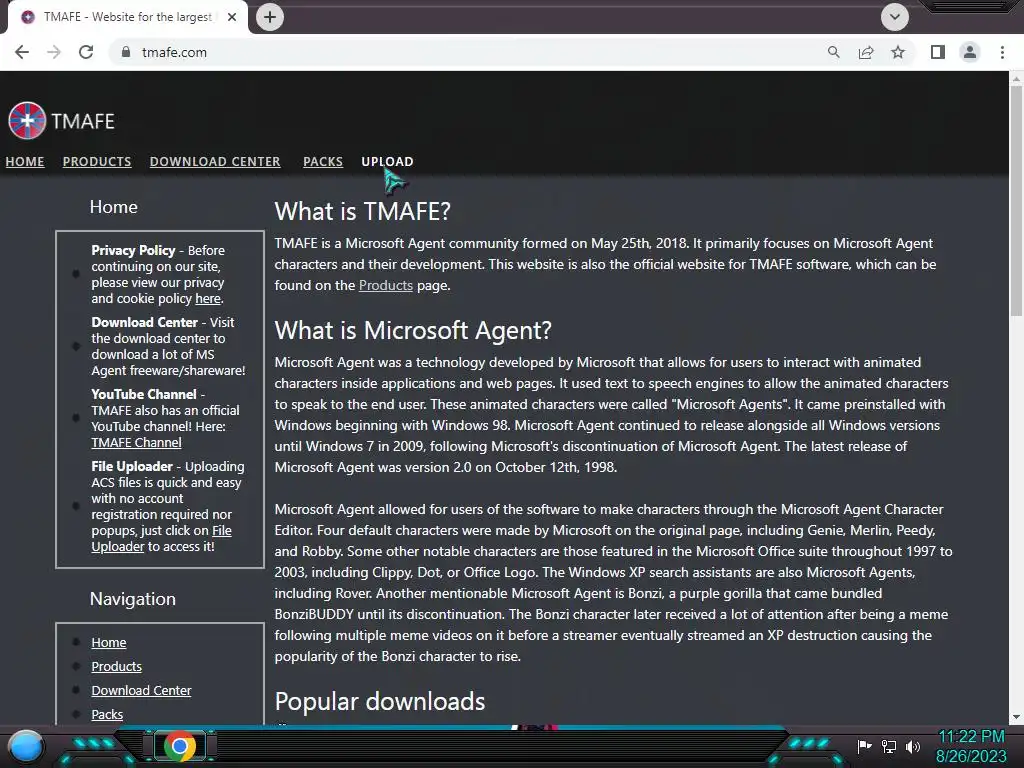Click the browser back arrow
The height and width of the screenshot is (768, 1024).
[22, 52]
